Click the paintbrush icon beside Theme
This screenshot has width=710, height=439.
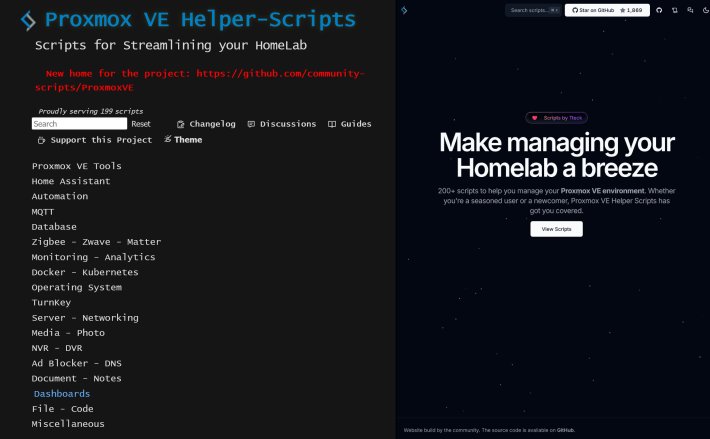tap(168, 139)
